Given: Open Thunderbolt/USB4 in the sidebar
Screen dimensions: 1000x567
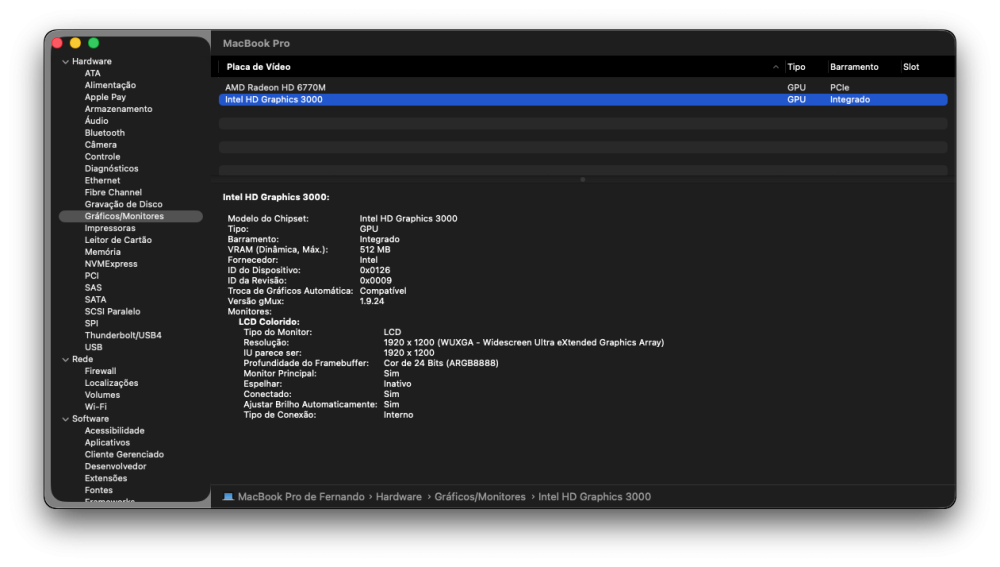Looking at the screenshot, I should click(x=122, y=335).
